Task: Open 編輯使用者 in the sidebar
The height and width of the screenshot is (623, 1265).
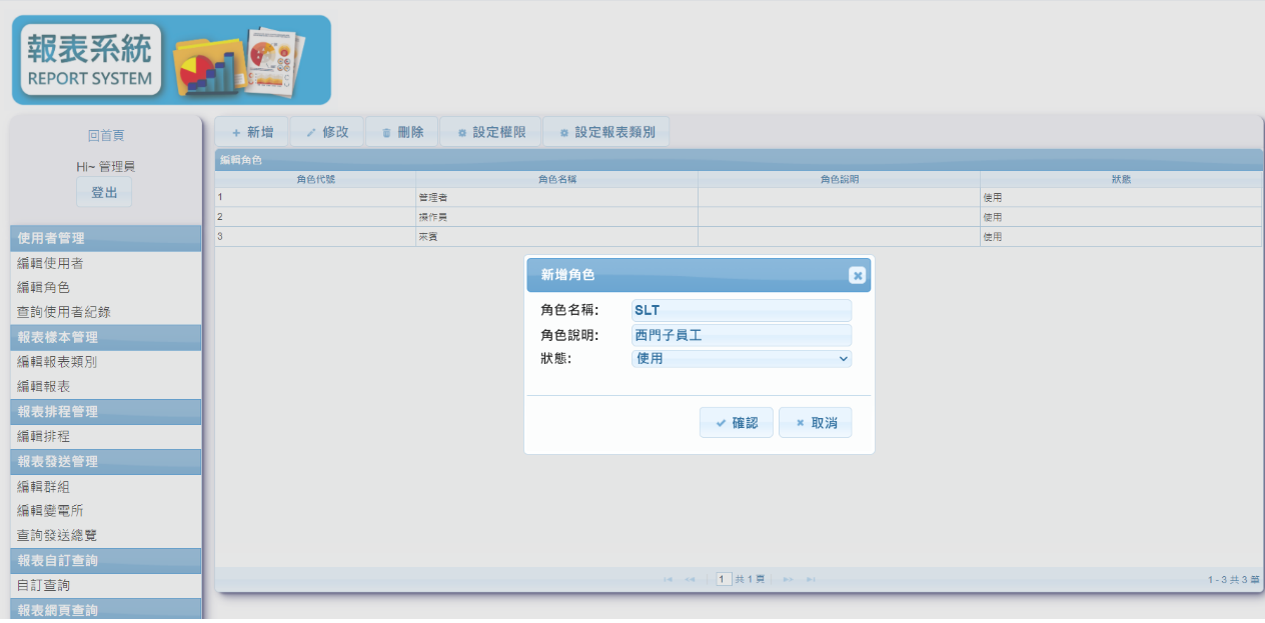Action: coord(50,263)
